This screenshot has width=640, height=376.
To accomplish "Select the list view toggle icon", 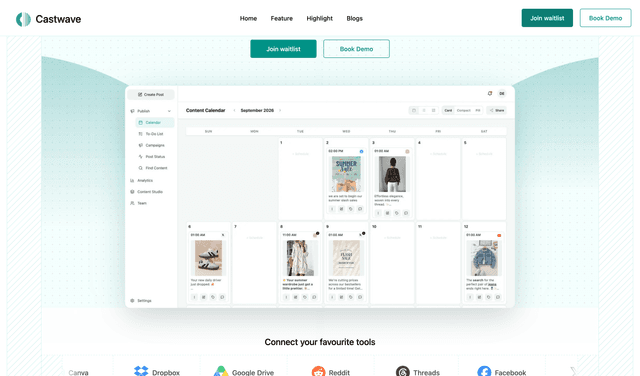I will (x=424, y=110).
